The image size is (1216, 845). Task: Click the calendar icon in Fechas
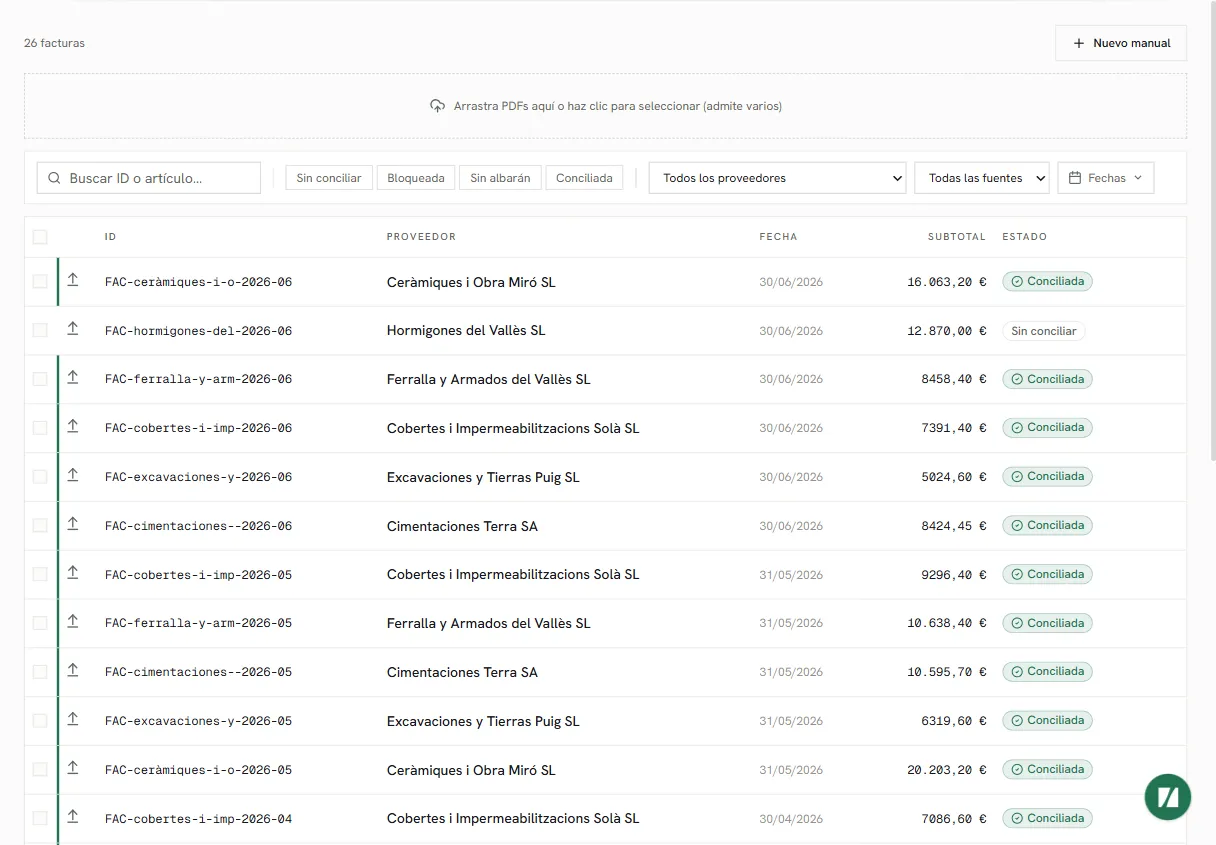click(x=1075, y=178)
